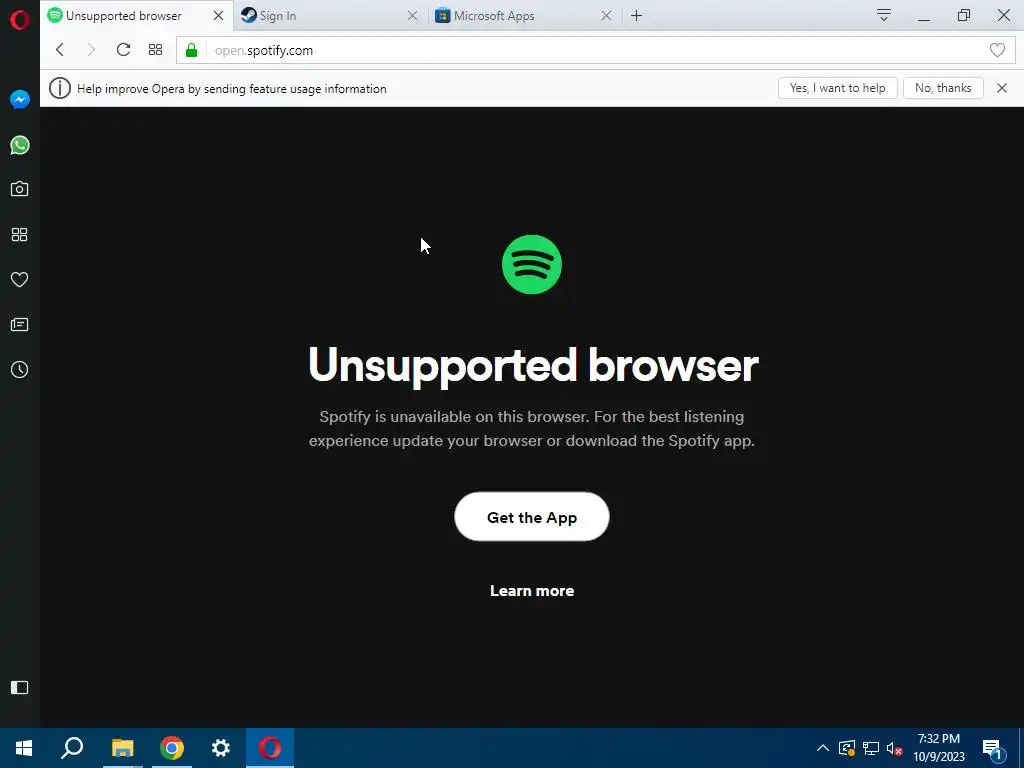
Task: Launch the Snapshot camera tool
Action: (20, 189)
